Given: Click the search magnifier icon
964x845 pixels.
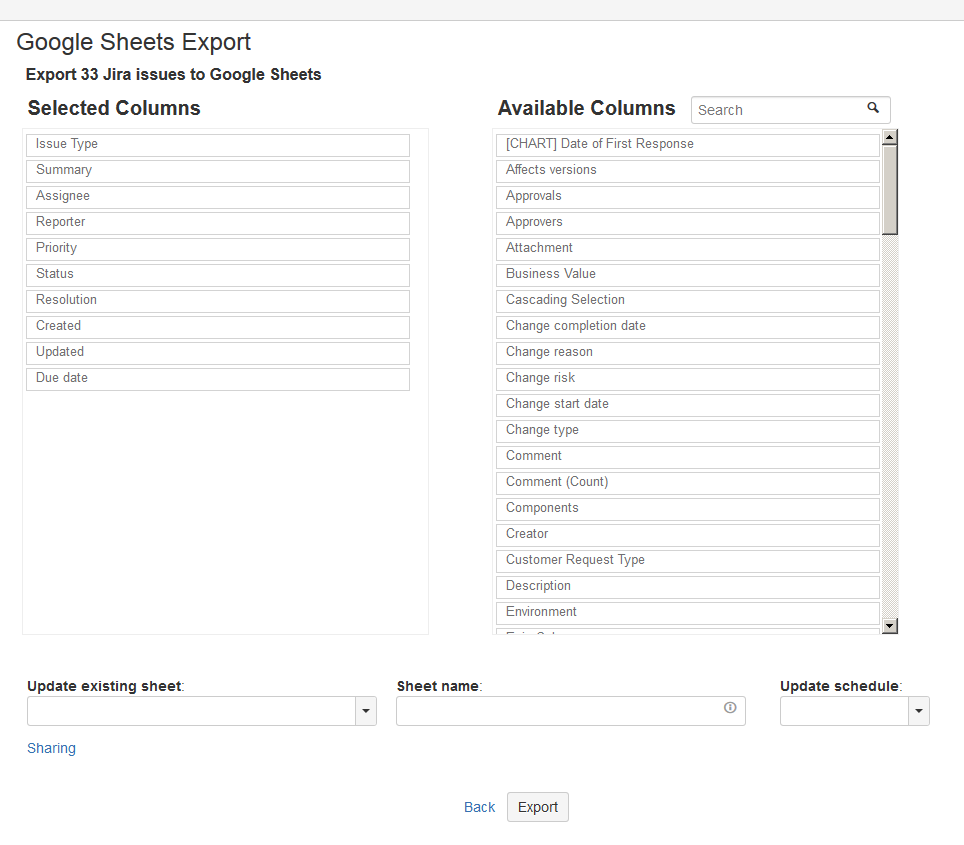Looking at the screenshot, I should point(873,108).
